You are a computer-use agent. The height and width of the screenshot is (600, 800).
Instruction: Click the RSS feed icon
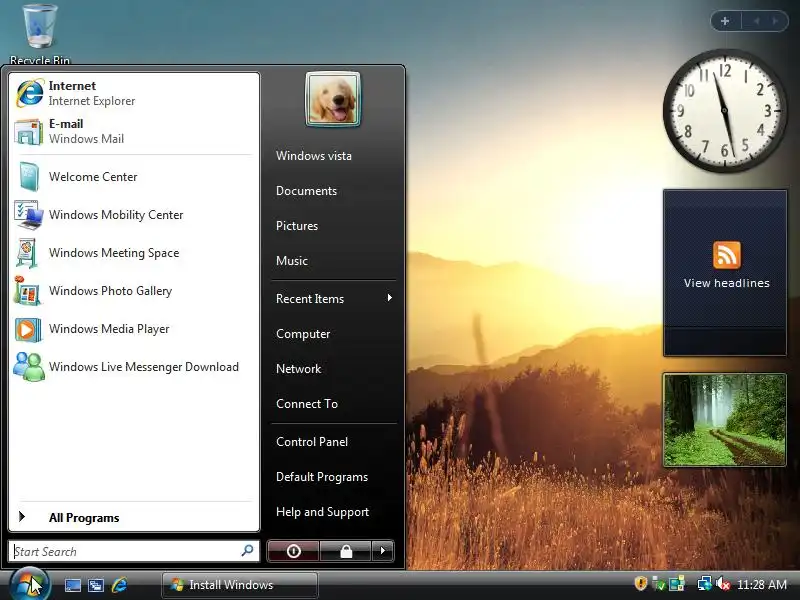coord(727,255)
